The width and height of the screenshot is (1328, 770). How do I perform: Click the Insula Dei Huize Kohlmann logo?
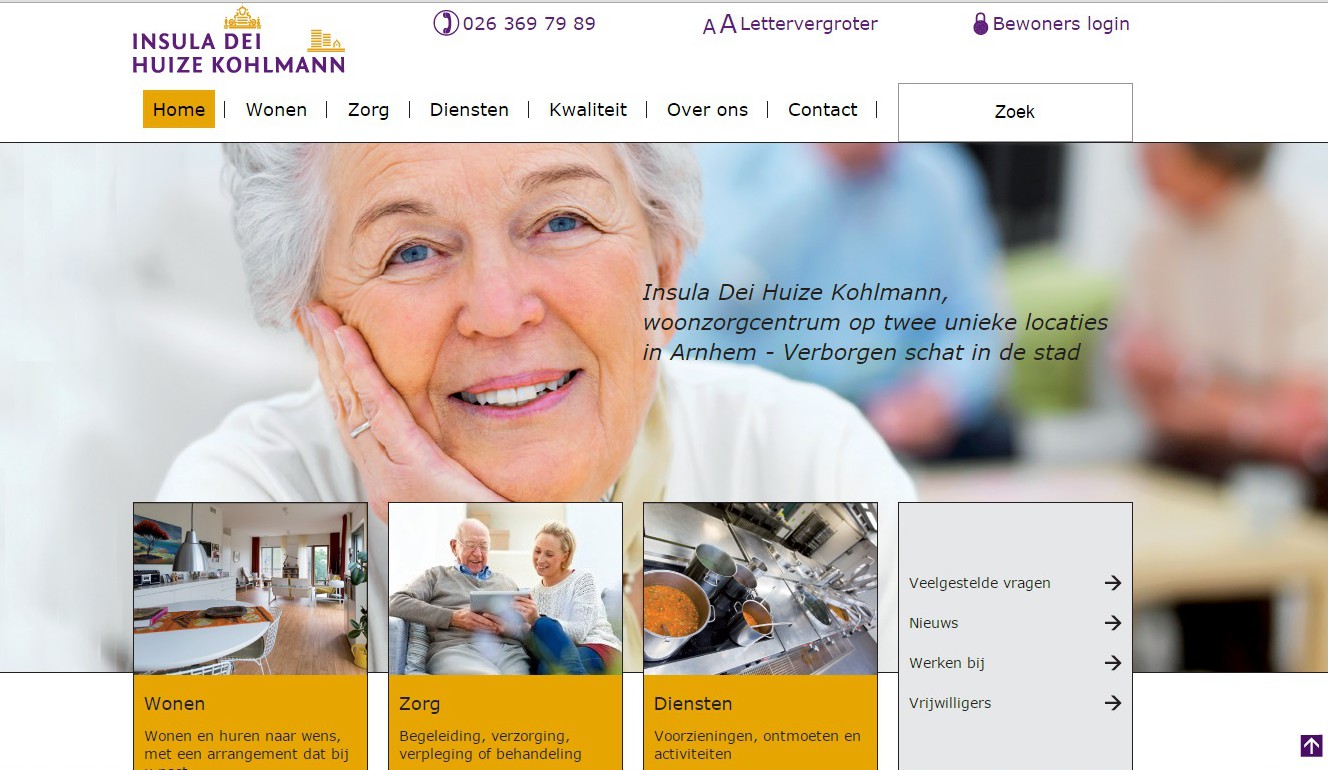coord(239,40)
